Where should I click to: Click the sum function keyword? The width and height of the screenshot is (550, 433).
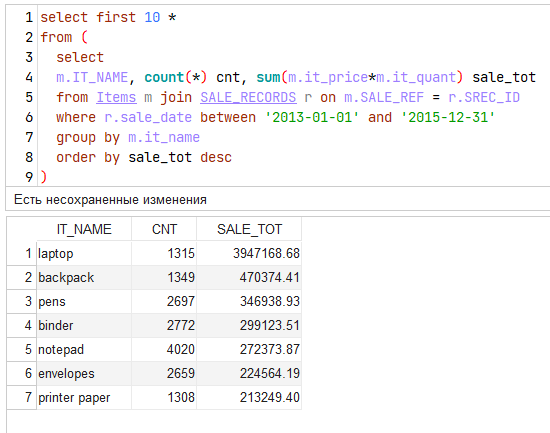click(268, 77)
